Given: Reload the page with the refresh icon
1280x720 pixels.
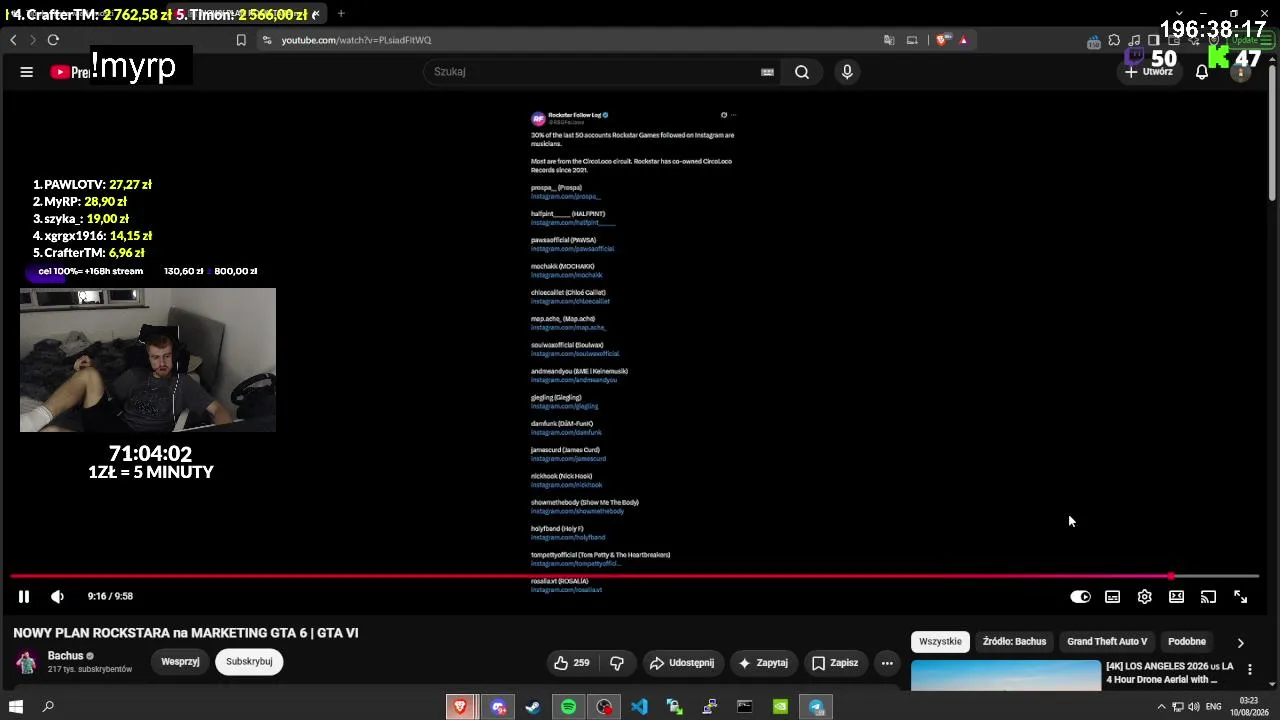Looking at the screenshot, I should [x=53, y=40].
